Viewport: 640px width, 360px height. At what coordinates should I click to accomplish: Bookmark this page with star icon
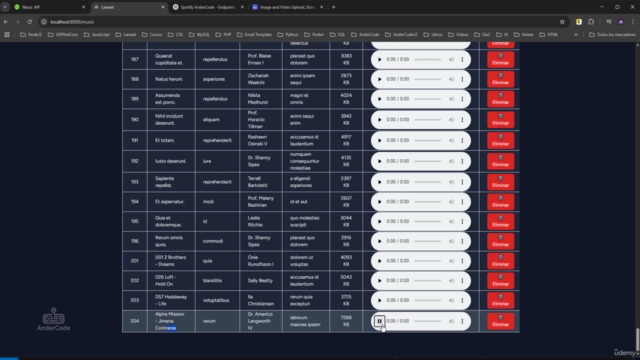pos(562,22)
